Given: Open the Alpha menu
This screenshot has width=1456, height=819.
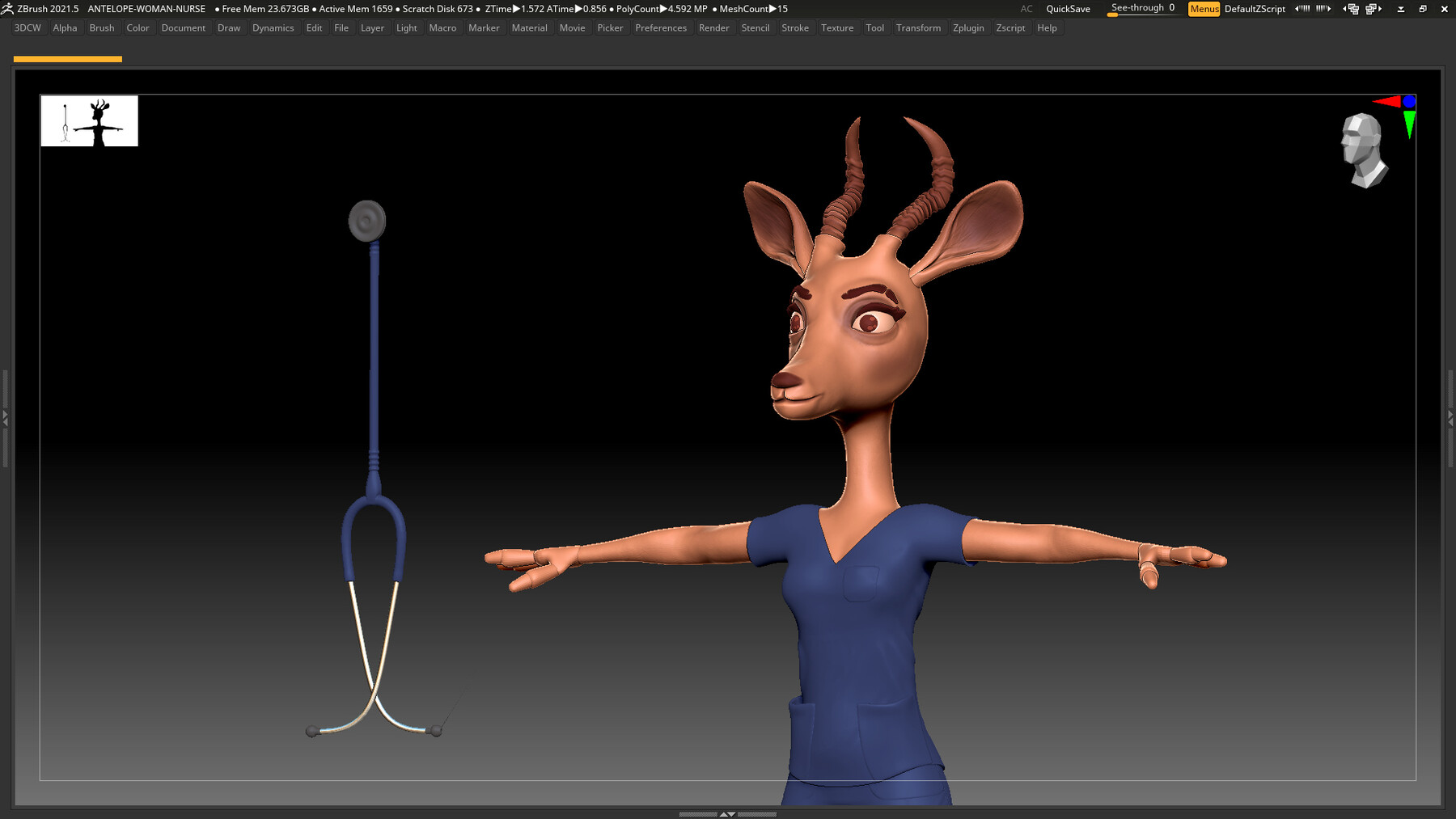Looking at the screenshot, I should [65, 27].
